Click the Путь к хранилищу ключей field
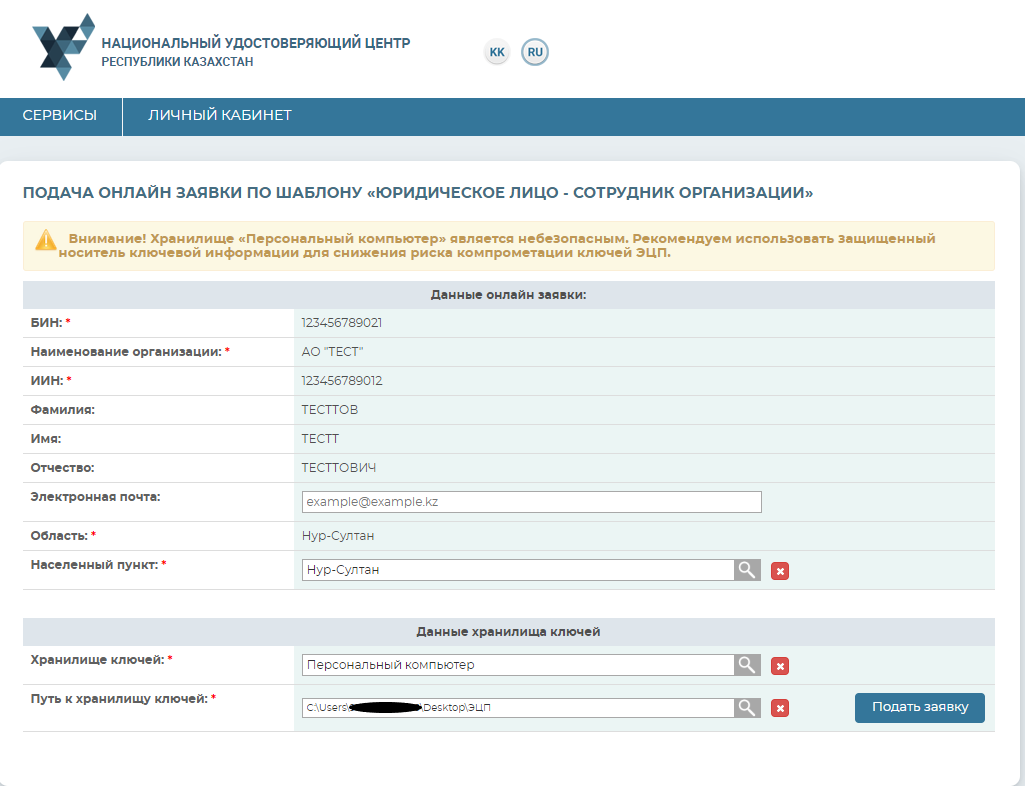 coord(517,708)
